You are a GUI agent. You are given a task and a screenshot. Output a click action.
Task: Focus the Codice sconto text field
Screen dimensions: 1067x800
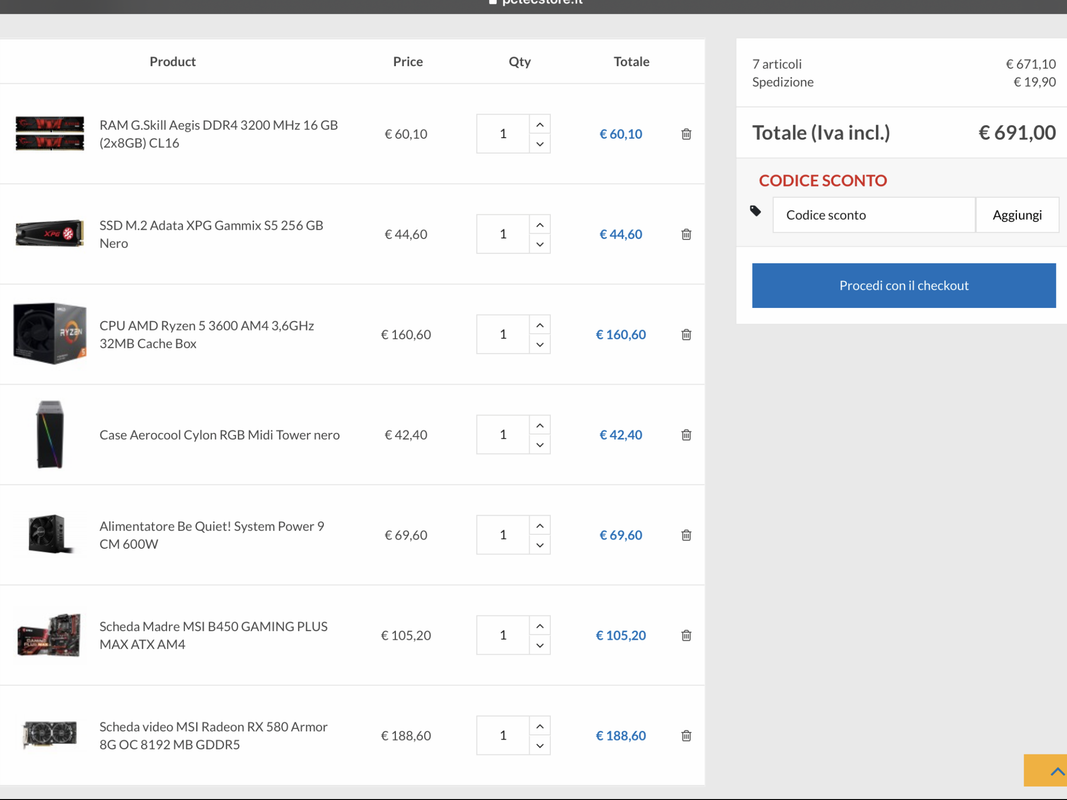click(x=874, y=215)
